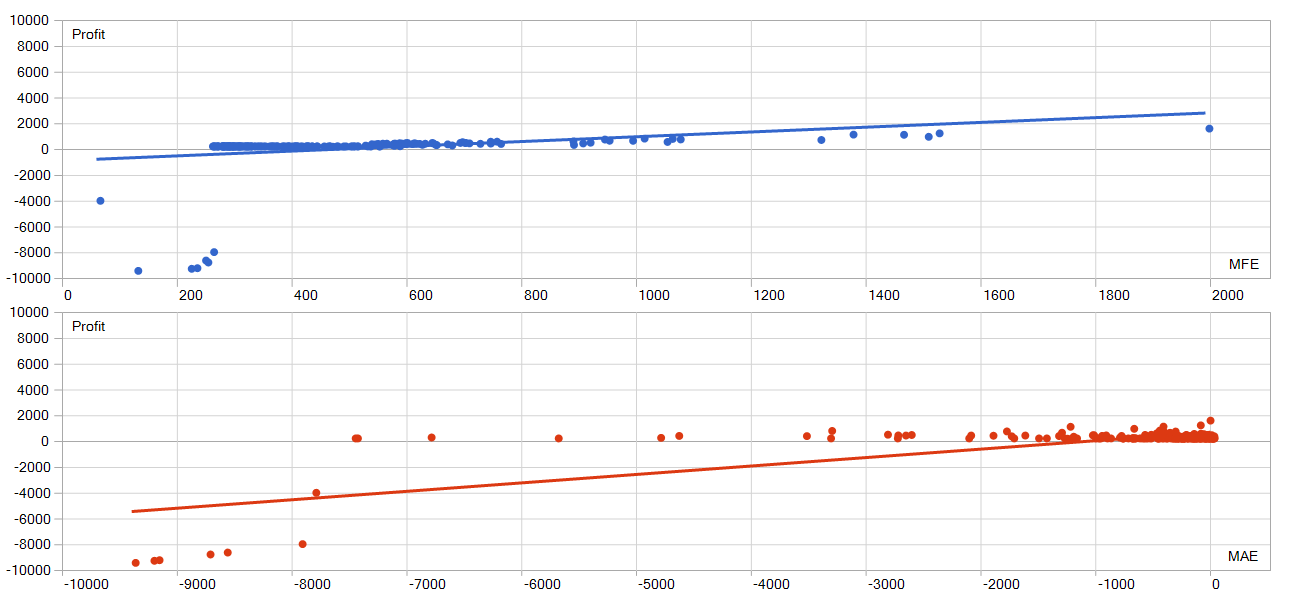Select the leftmost red point near MAE -9500
Viewport: 1290px width, 600px height.
coord(136,563)
